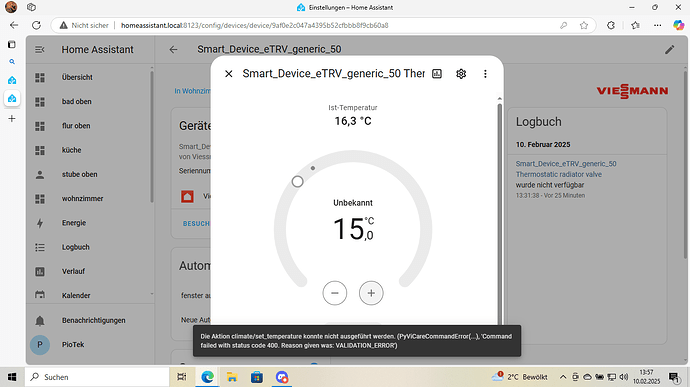Open Edge settings and more menu

tap(657, 25)
